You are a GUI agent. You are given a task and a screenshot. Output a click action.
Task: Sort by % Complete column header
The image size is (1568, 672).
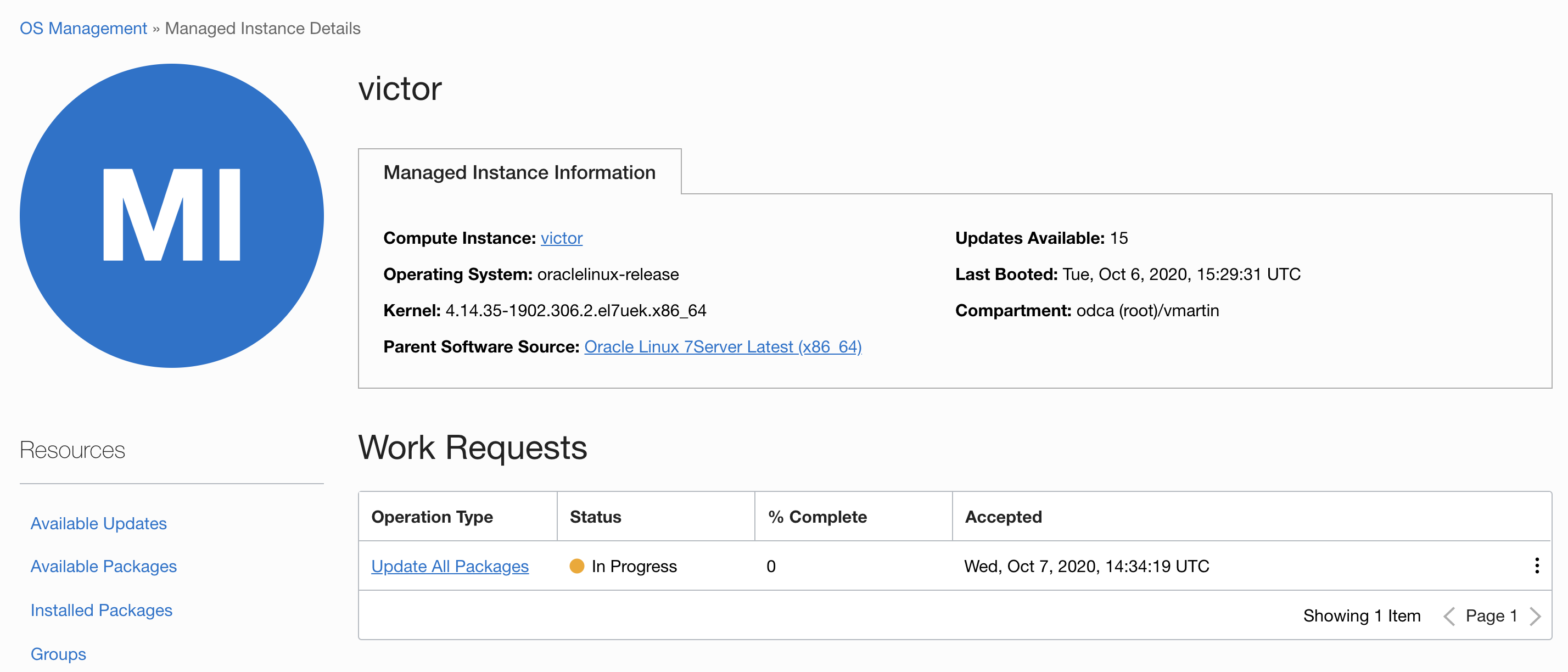(817, 517)
